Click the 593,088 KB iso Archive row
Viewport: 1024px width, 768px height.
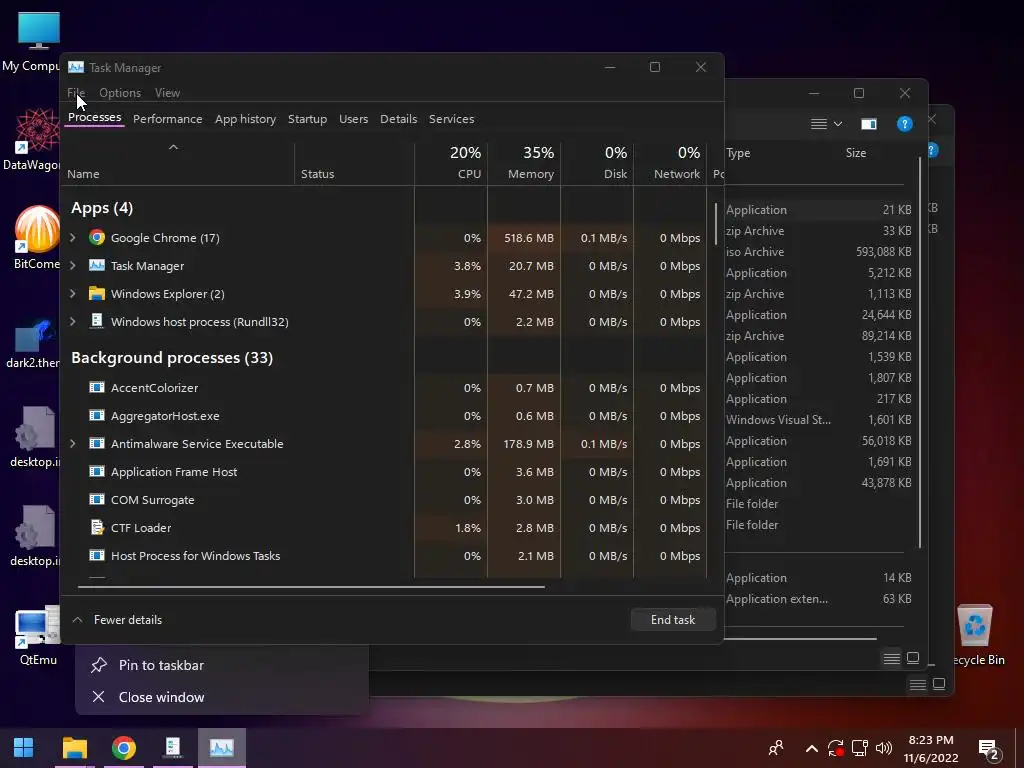click(x=818, y=251)
